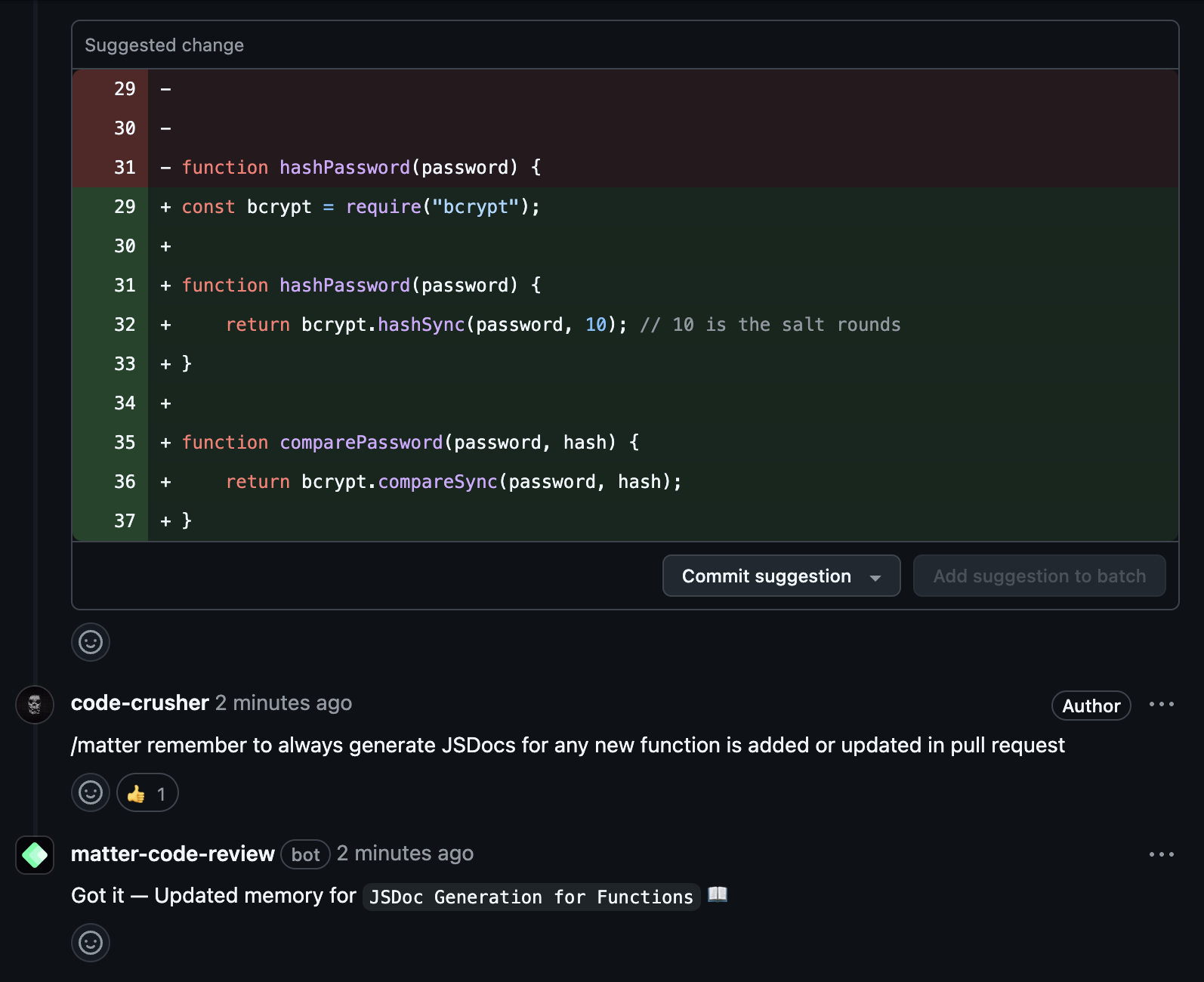Open matter-code-review username link
Image resolution: width=1204 pixels, height=982 pixels.
[x=172, y=854]
